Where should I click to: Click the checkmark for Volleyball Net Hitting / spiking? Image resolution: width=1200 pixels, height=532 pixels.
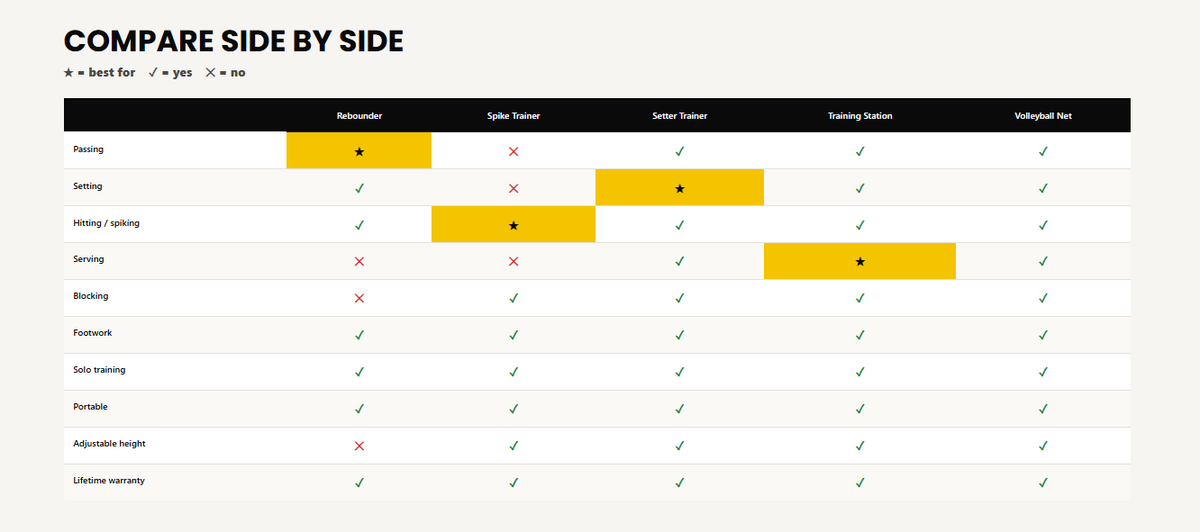pyautogui.click(x=1043, y=225)
